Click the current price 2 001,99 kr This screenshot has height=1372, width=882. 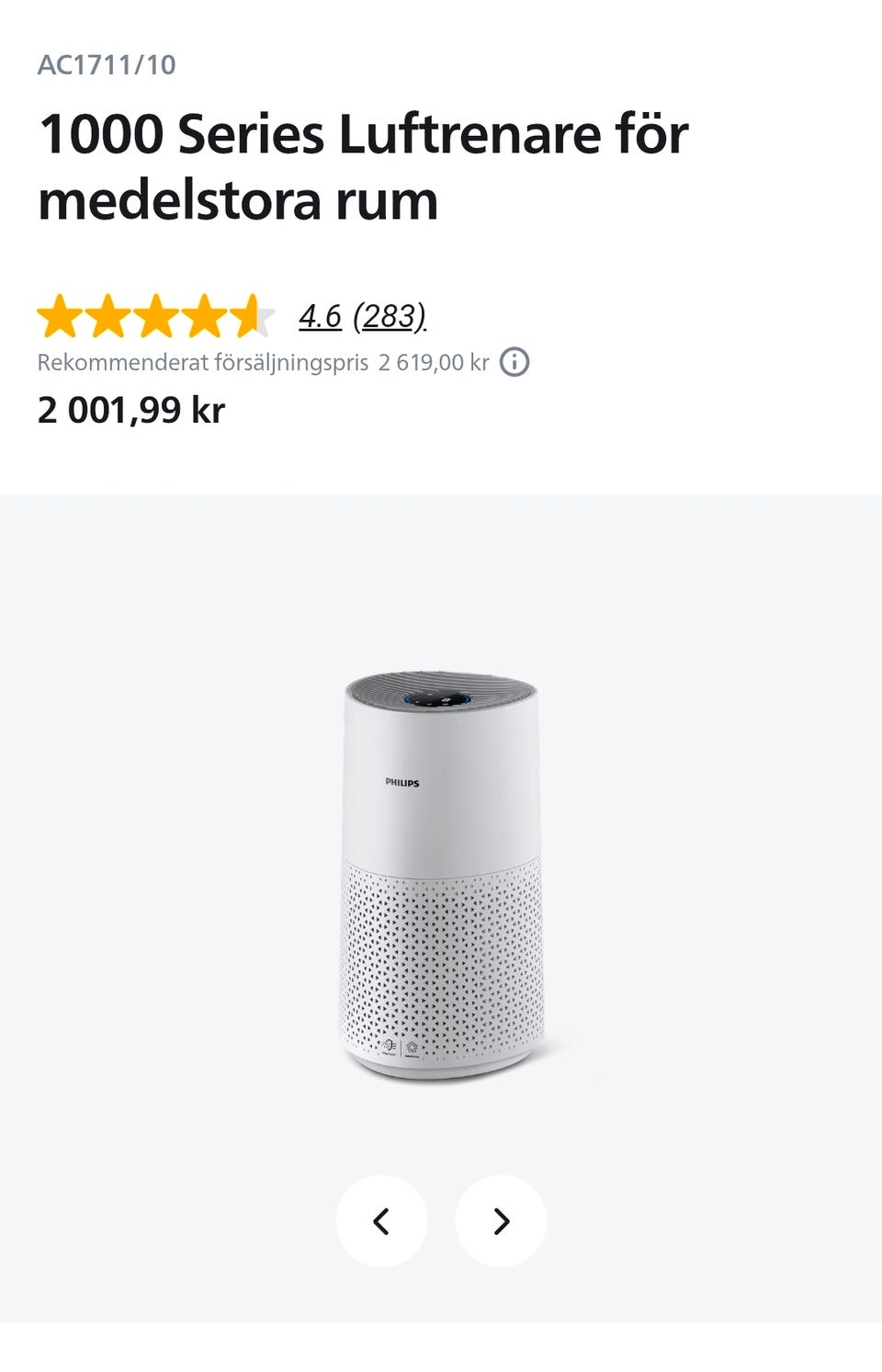(131, 410)
